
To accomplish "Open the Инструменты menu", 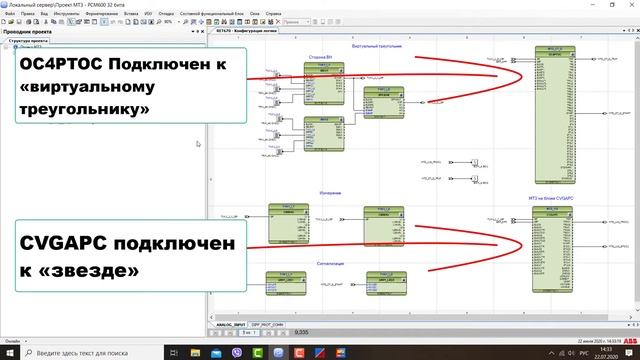I will click(67, 13).
